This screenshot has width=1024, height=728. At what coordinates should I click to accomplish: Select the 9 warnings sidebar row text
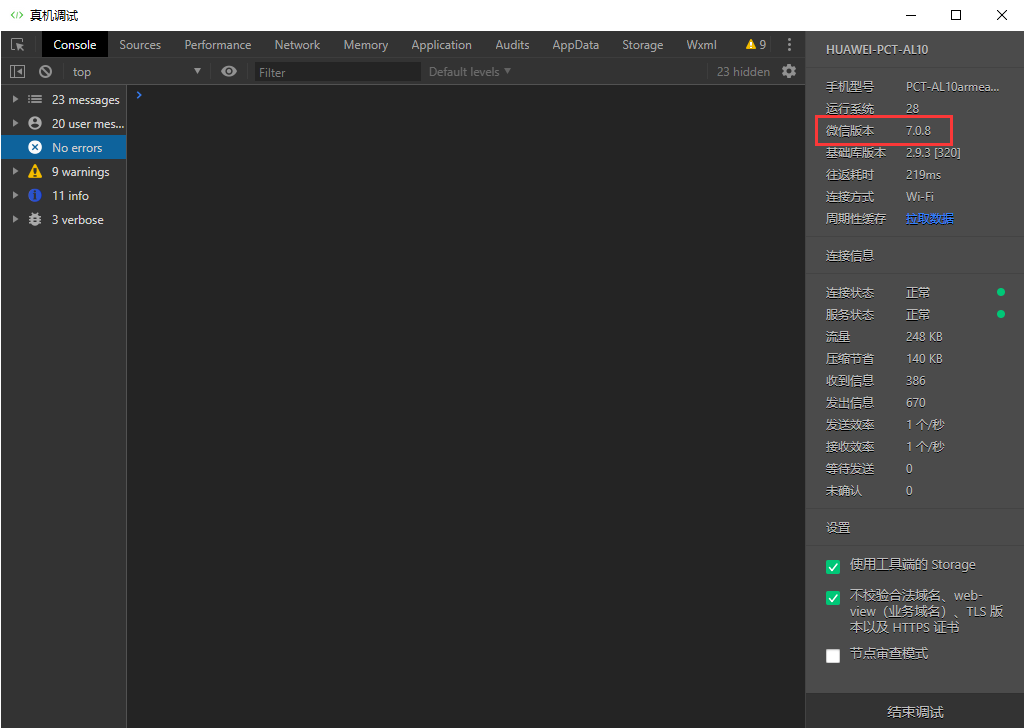click(81, 172)
